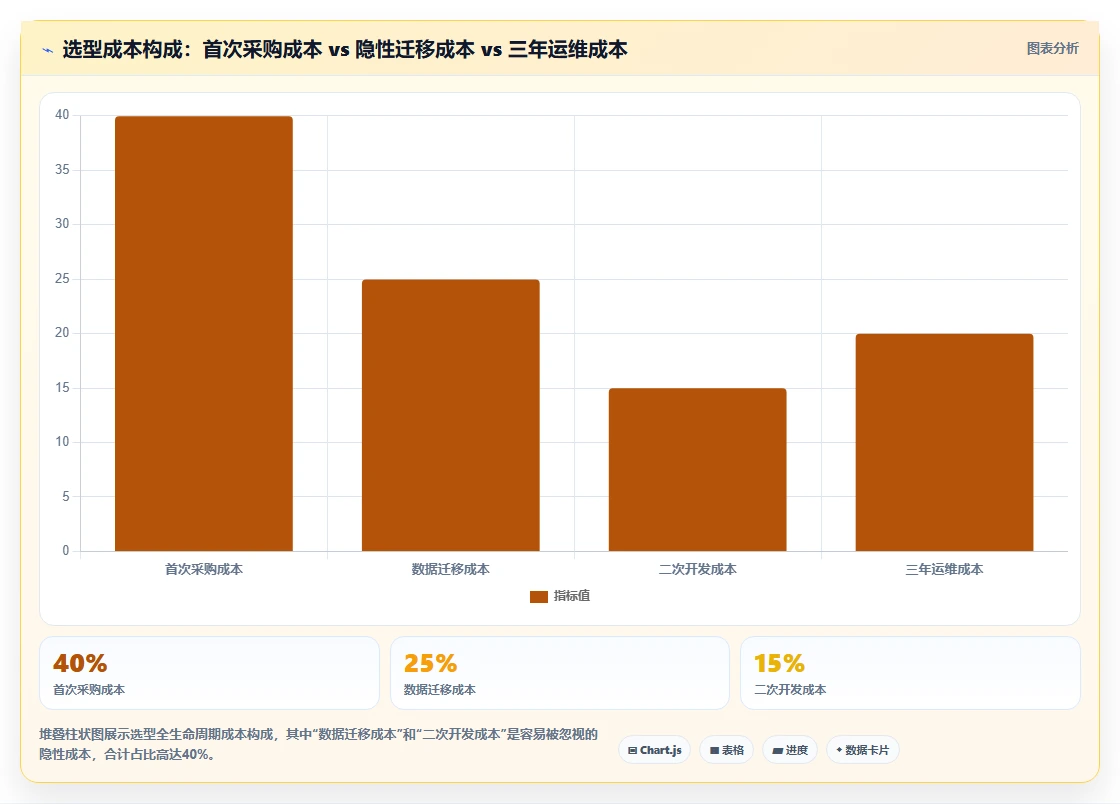Toggle the 指标值 legend color swatch

[x=539, y=596]
